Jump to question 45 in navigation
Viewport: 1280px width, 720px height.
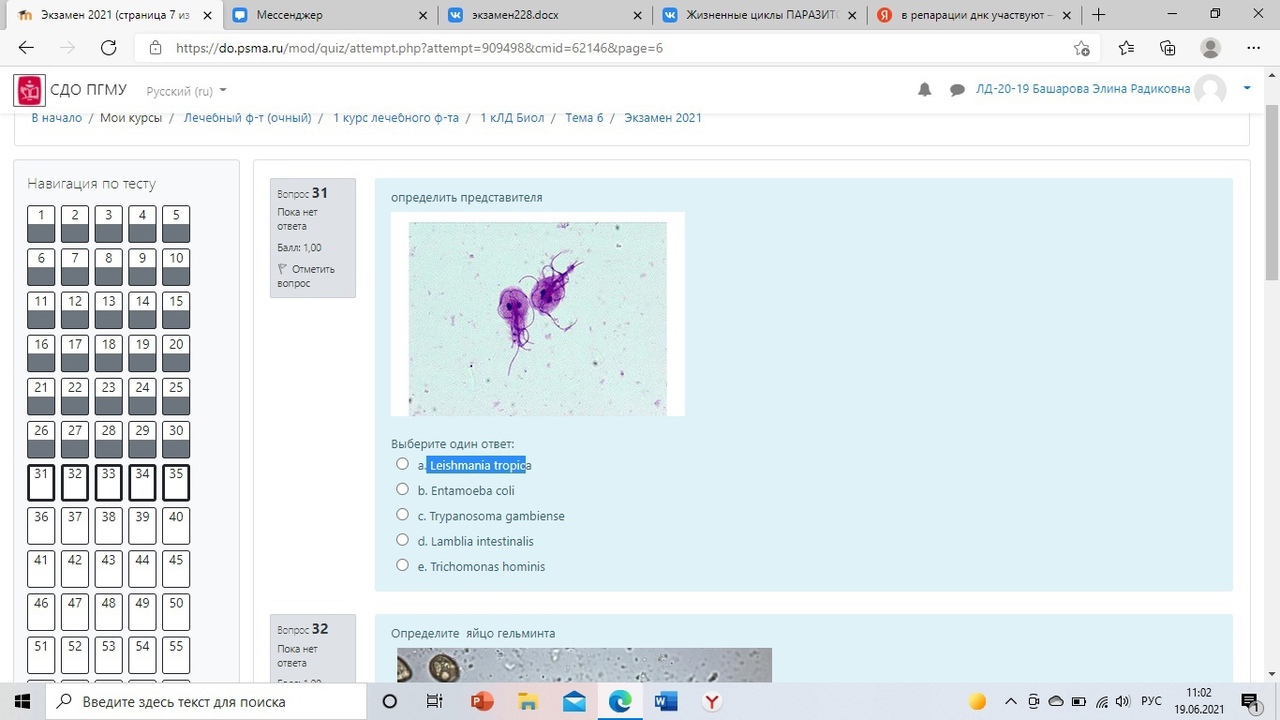click(176, 569)
